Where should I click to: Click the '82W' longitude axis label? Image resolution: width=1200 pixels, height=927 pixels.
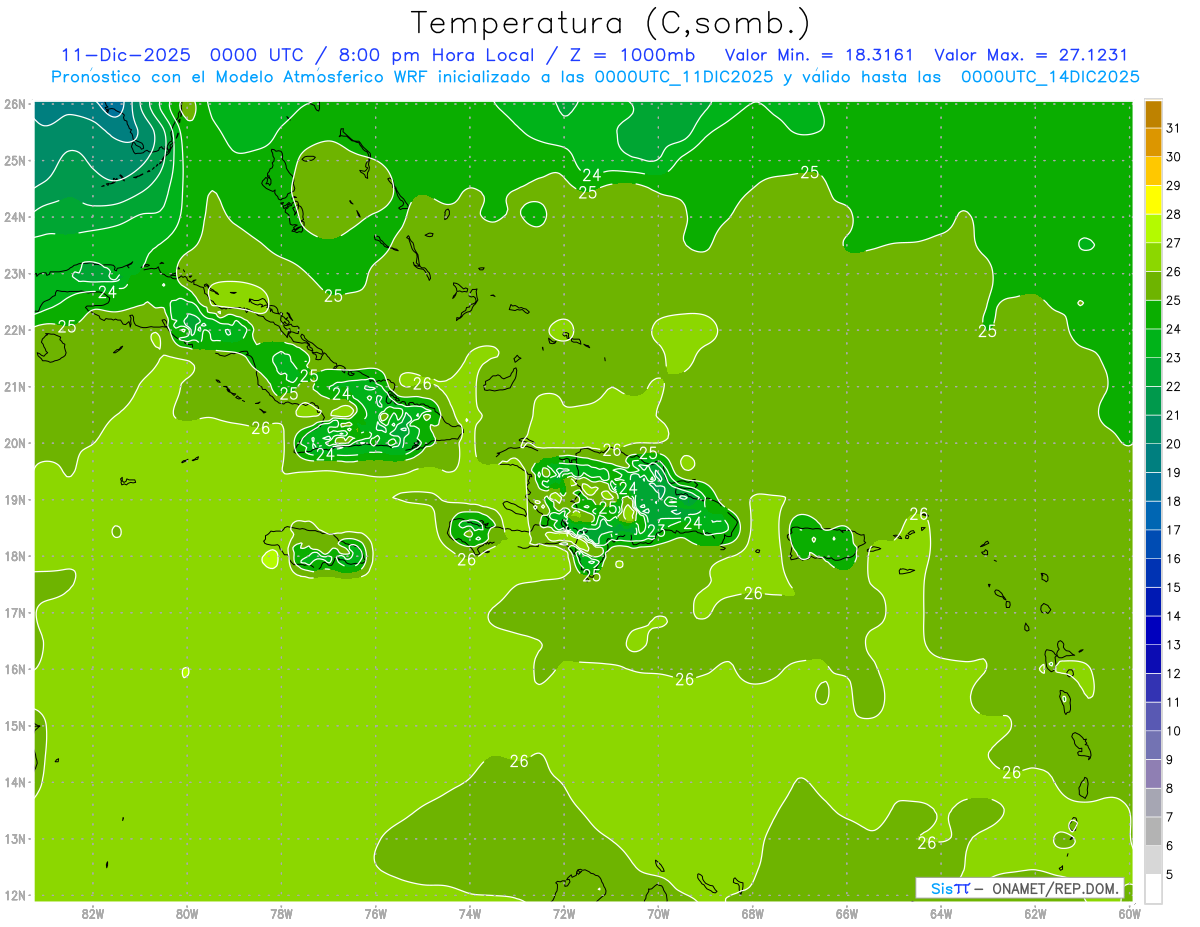(x=93, y=912)
